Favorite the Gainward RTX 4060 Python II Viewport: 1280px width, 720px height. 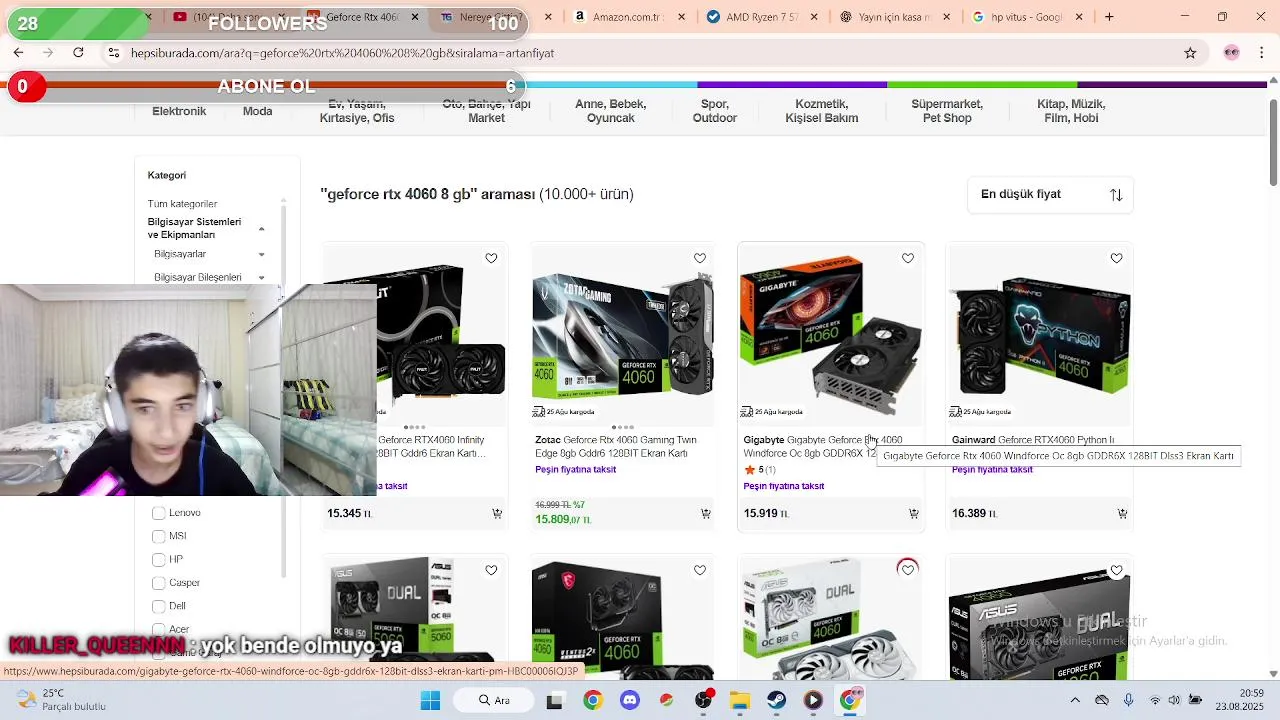click(1116, 258)
